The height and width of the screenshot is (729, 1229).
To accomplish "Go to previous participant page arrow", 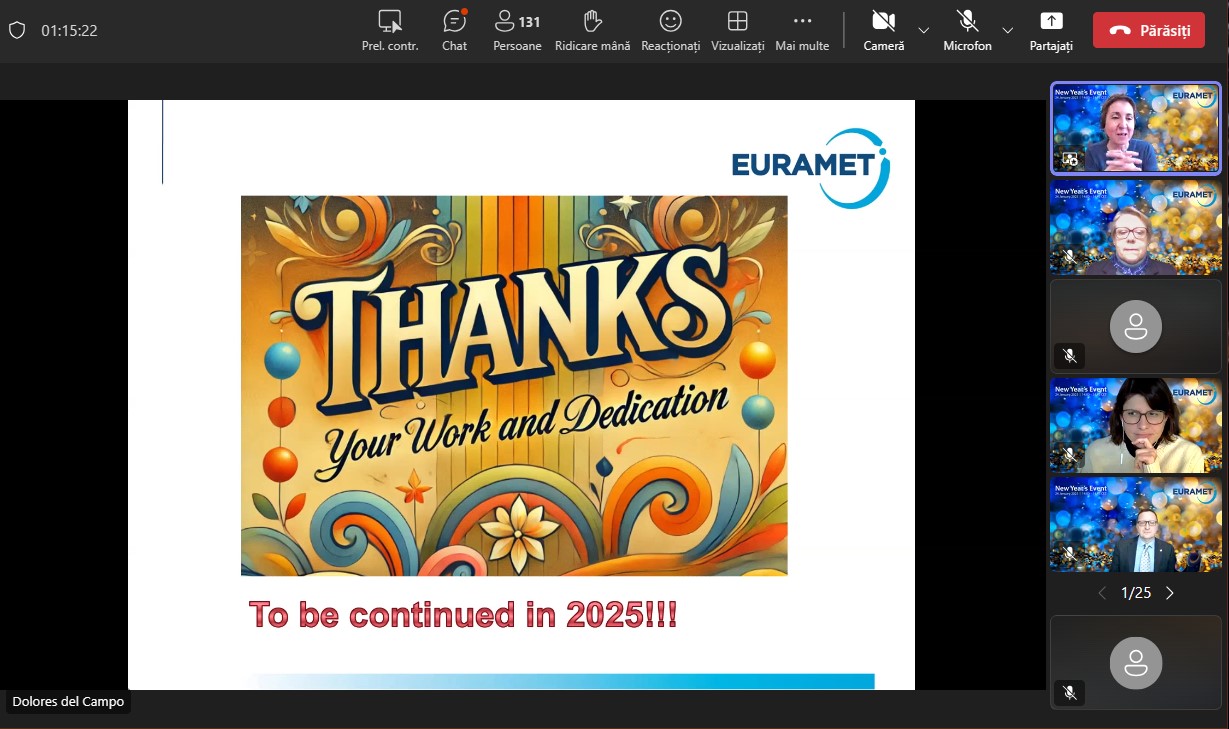I will (x=1102, y=593).
